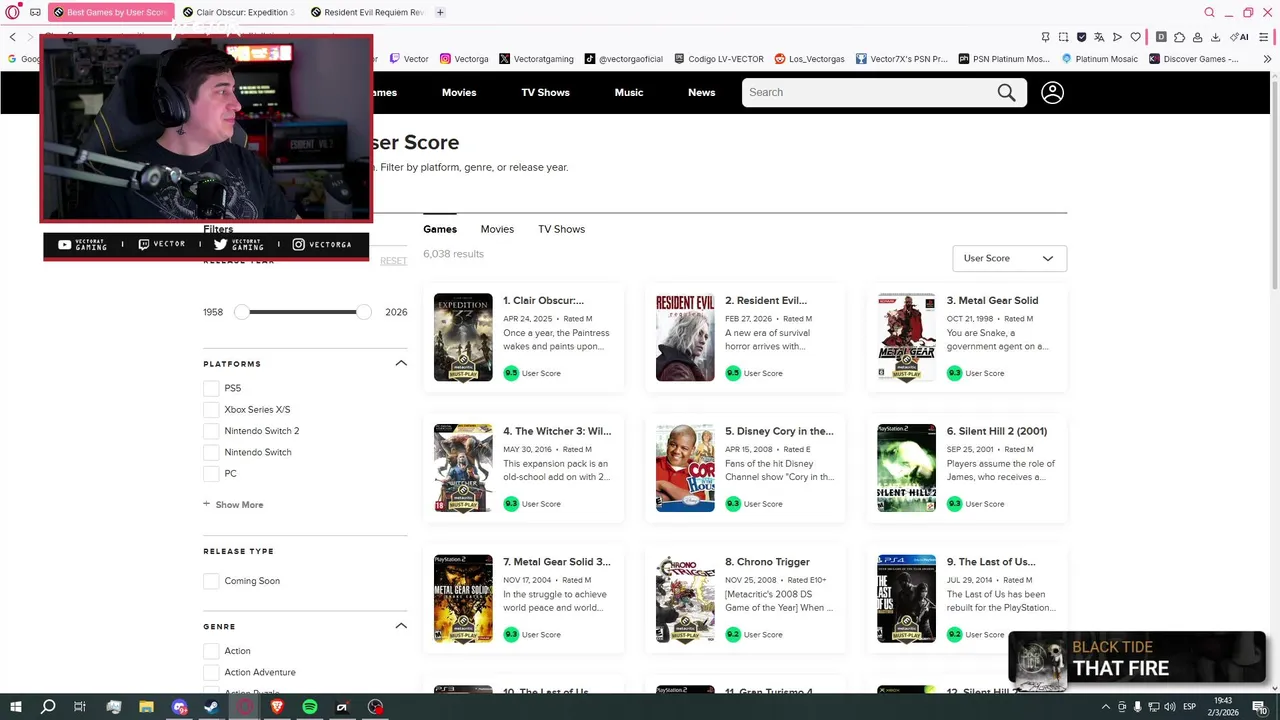
Task: Open Spotify from the taskbar
Action: pos(309,707)
